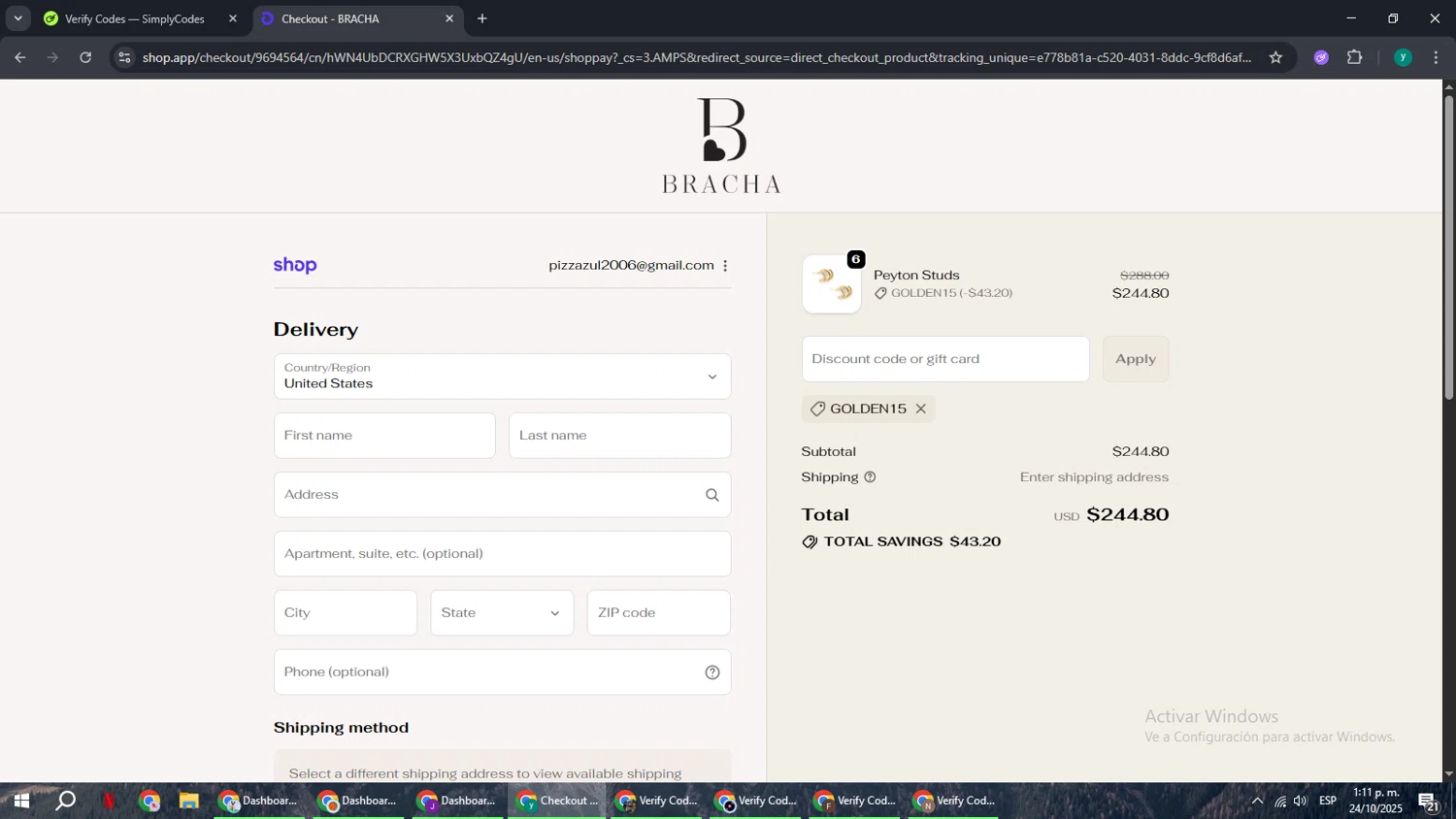Open File Explorer from taskbar
Image resolution: width=1456 pixels, height=819 pixels.
(x=188, y=801)
